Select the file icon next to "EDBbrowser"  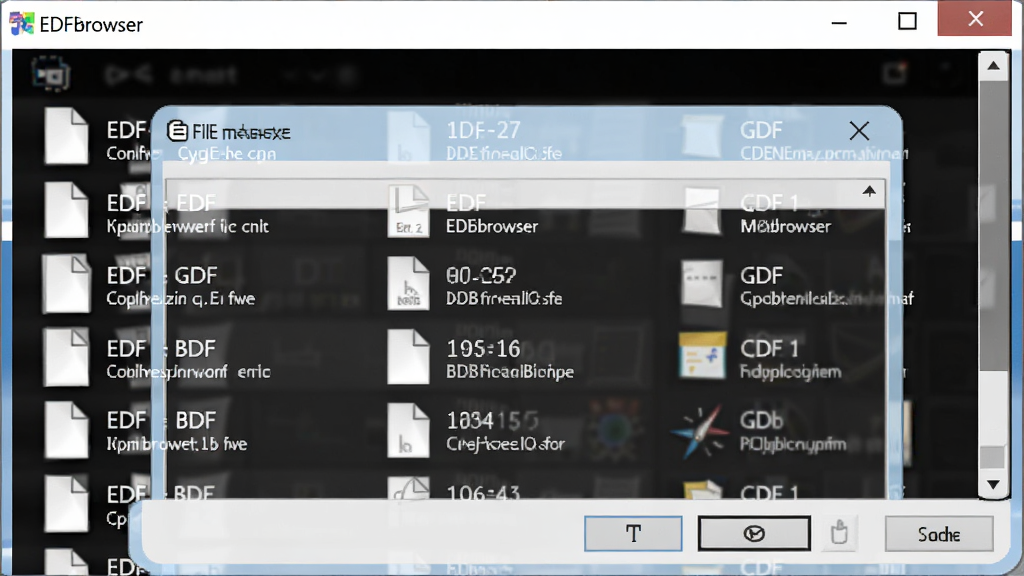408,210
